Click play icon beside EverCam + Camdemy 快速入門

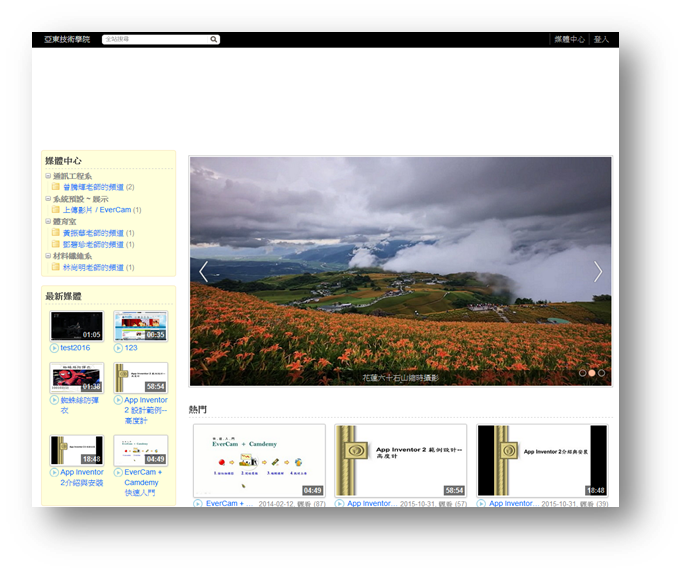[118, 473]
